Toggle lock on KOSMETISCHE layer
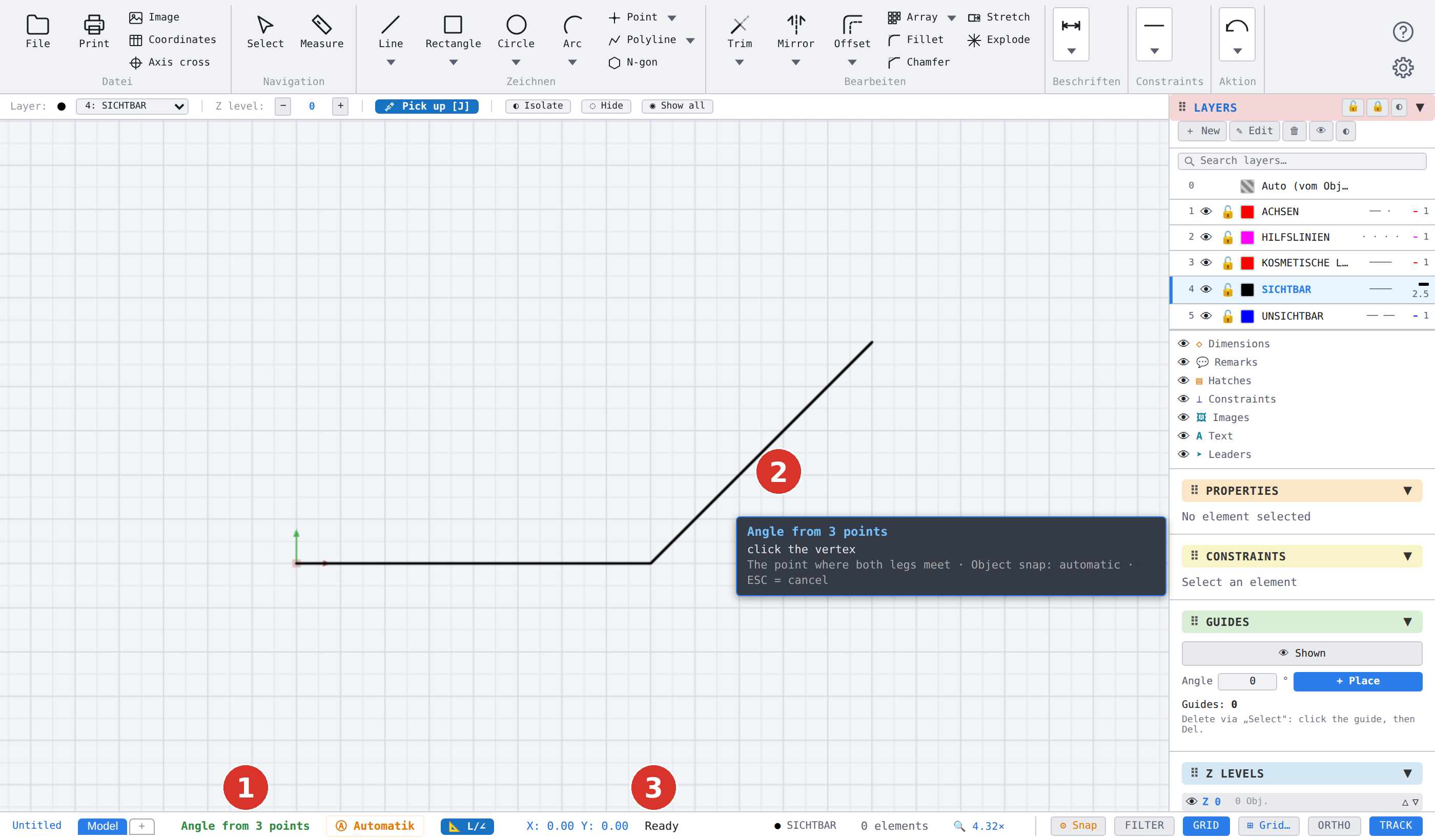 coord(1228,262)
